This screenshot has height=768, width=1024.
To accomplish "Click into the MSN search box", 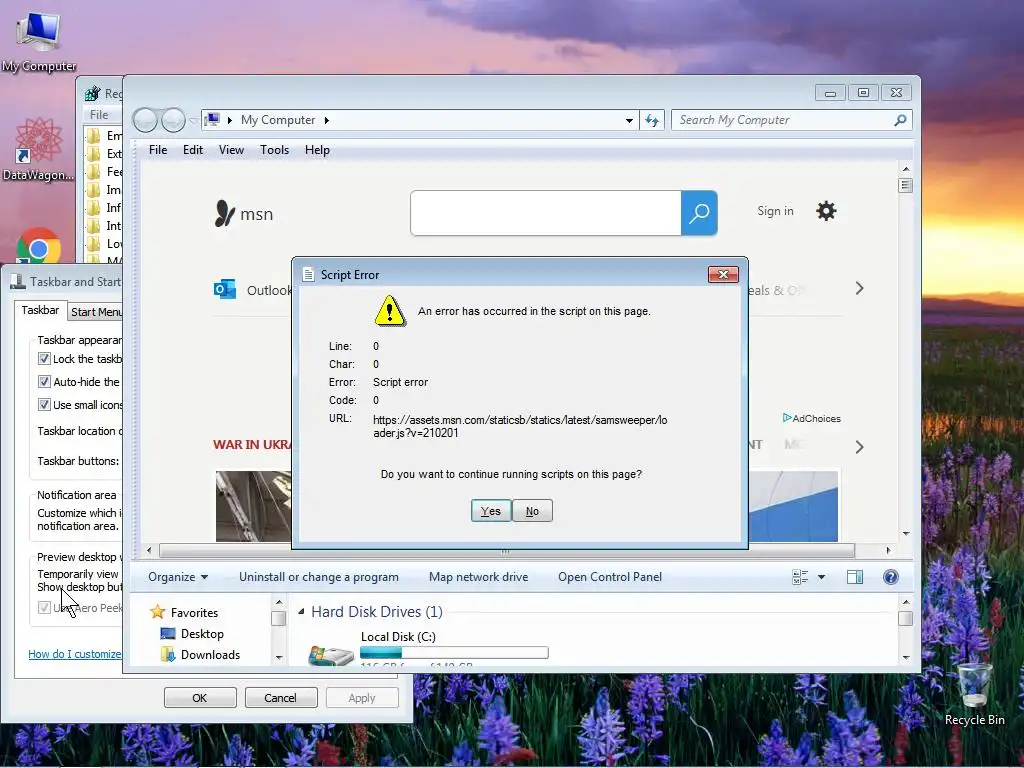I will pyautogui.click(x=546, y=213).
